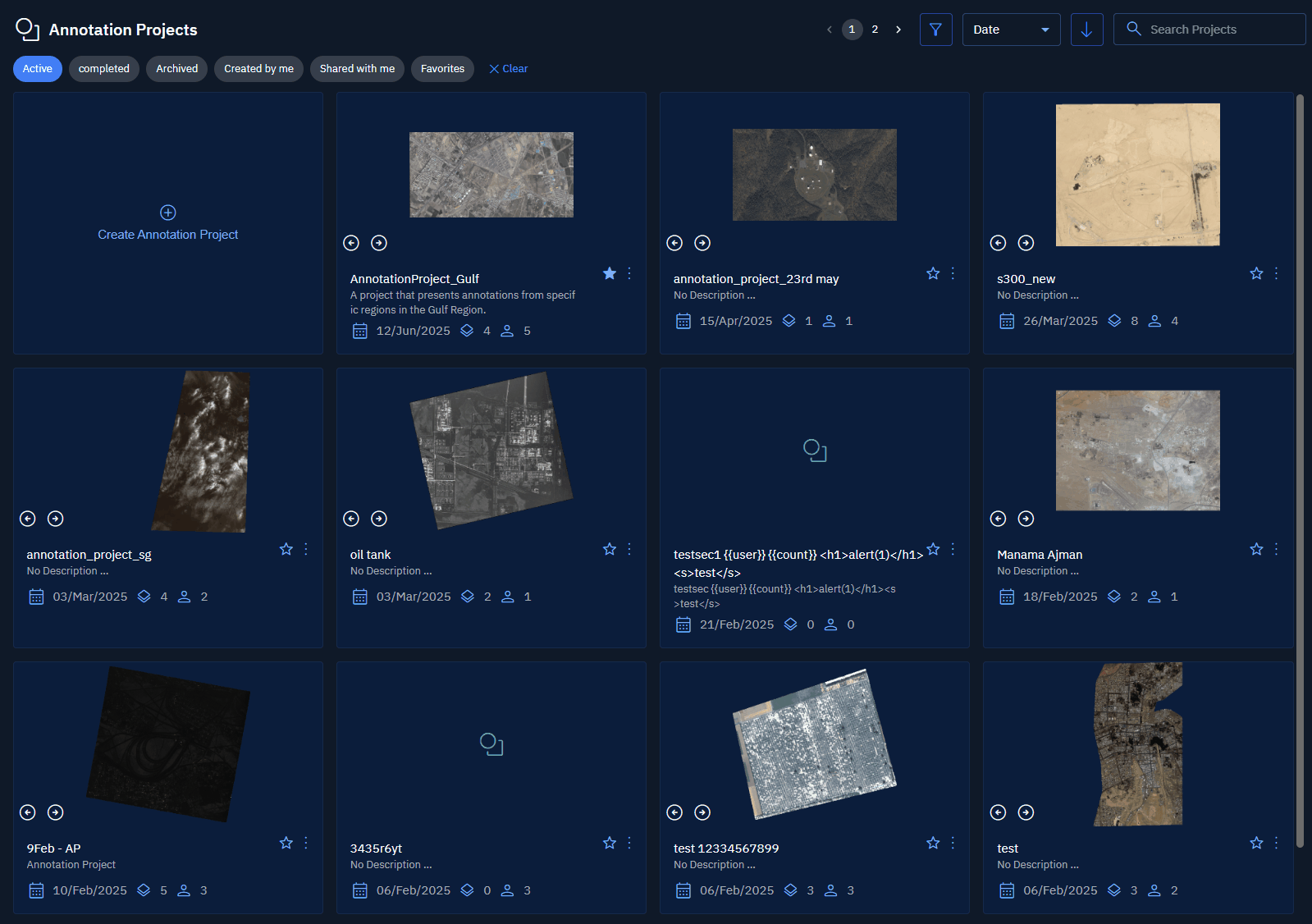This screenshot has height=924, width=1312.
Task: Open the Date sort dropdown
Action: tap(1011, 30)
